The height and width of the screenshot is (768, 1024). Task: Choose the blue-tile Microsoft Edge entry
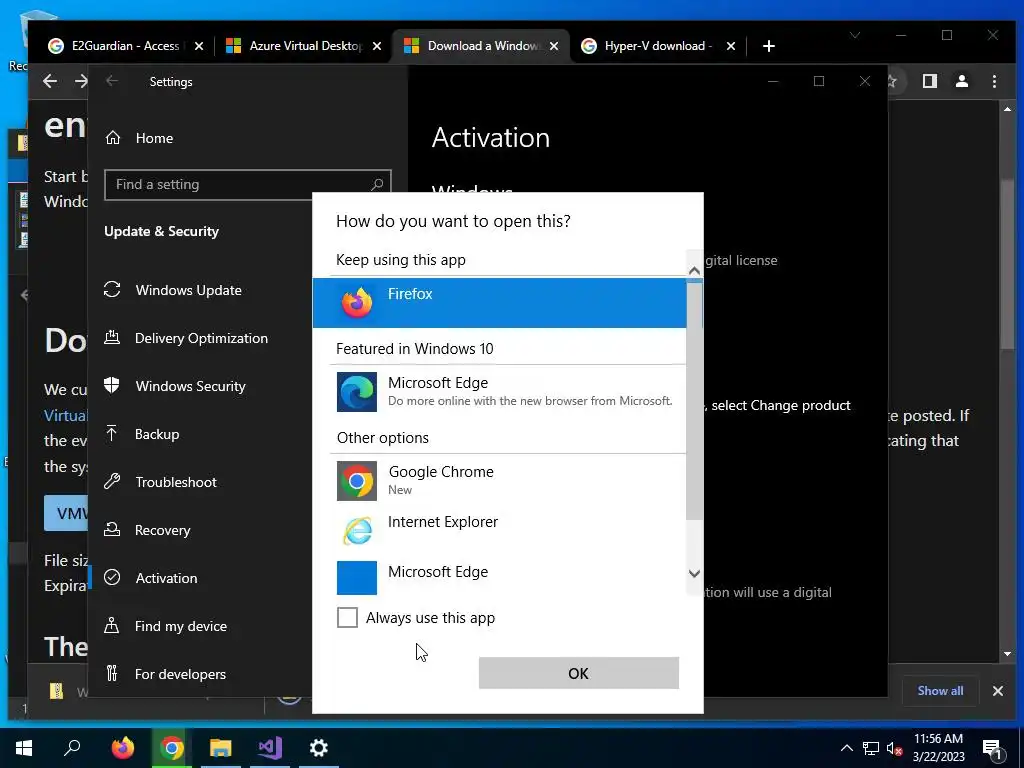click(508, 577)
